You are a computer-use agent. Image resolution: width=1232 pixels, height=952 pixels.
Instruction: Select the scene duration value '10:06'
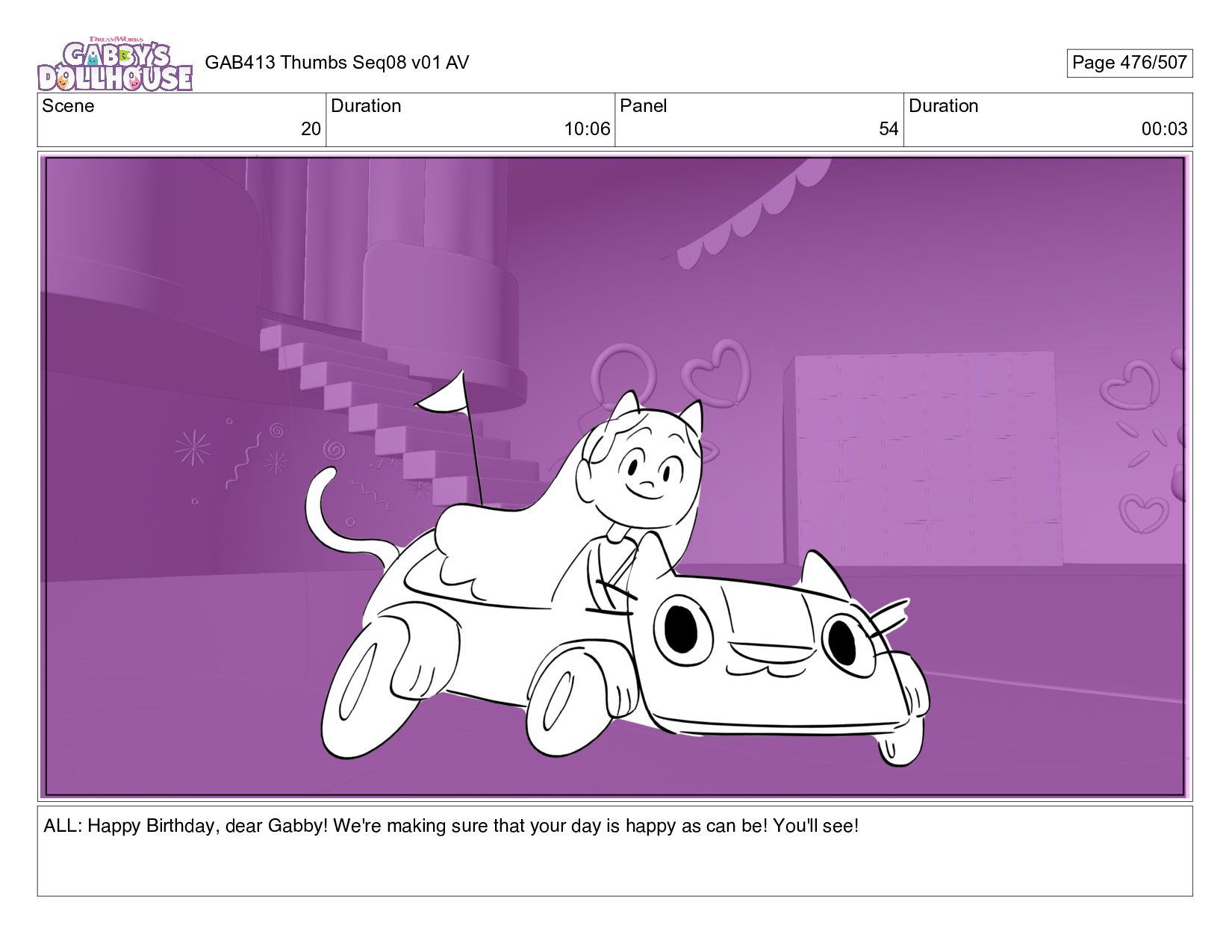(587, 129)
